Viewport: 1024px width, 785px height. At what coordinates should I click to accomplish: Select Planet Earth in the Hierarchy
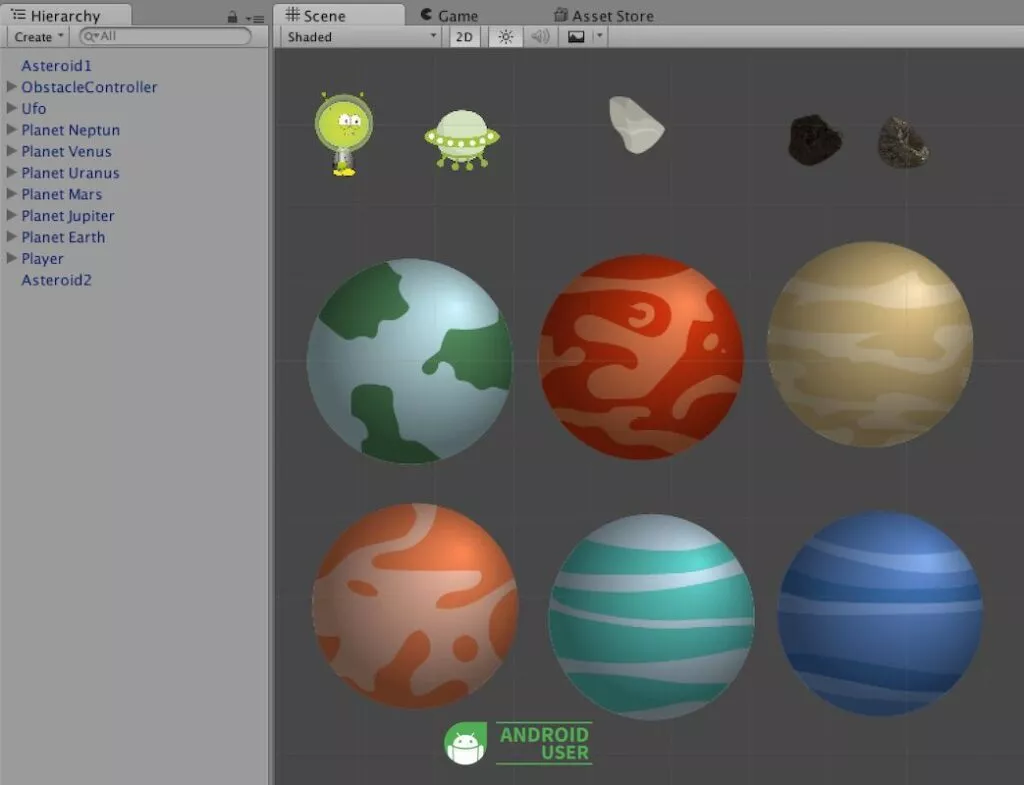click(63, 237)
